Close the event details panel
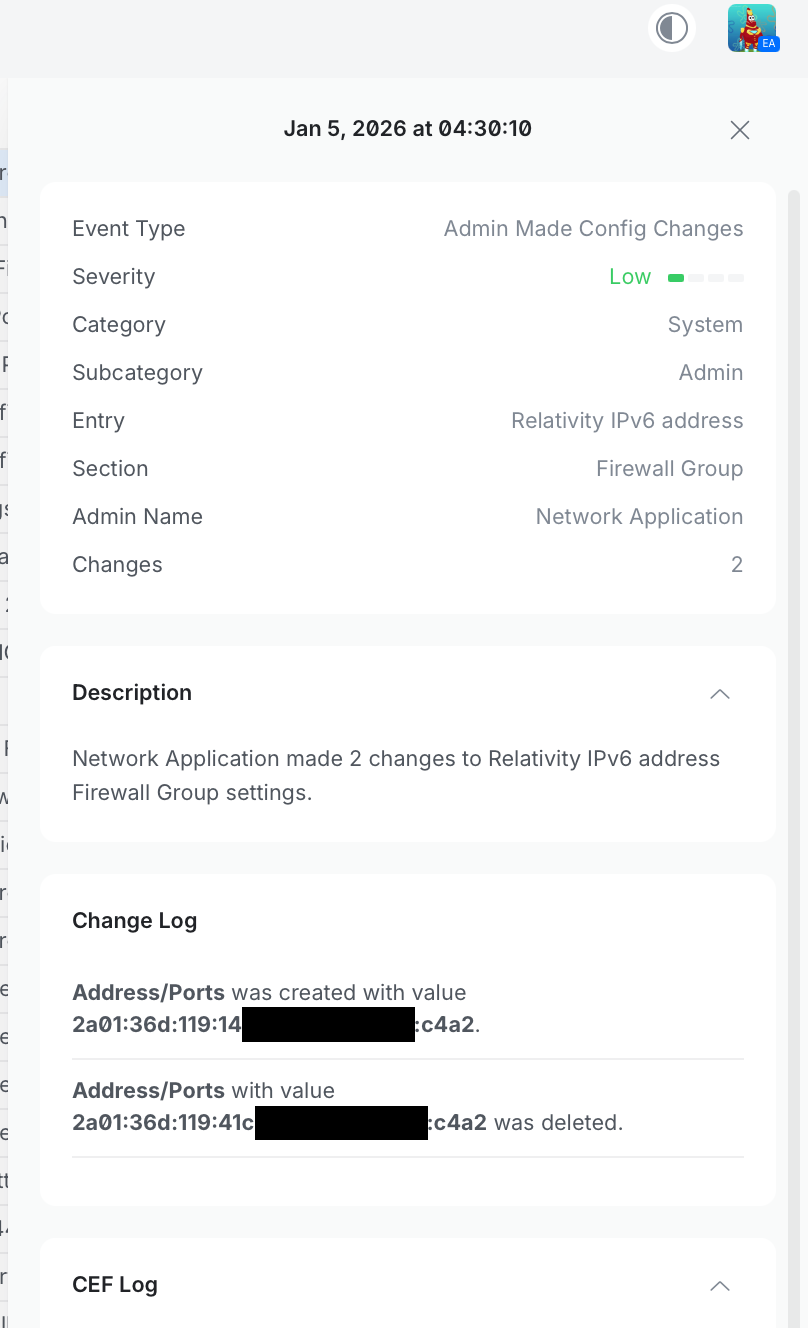 (x=740, y=130)
